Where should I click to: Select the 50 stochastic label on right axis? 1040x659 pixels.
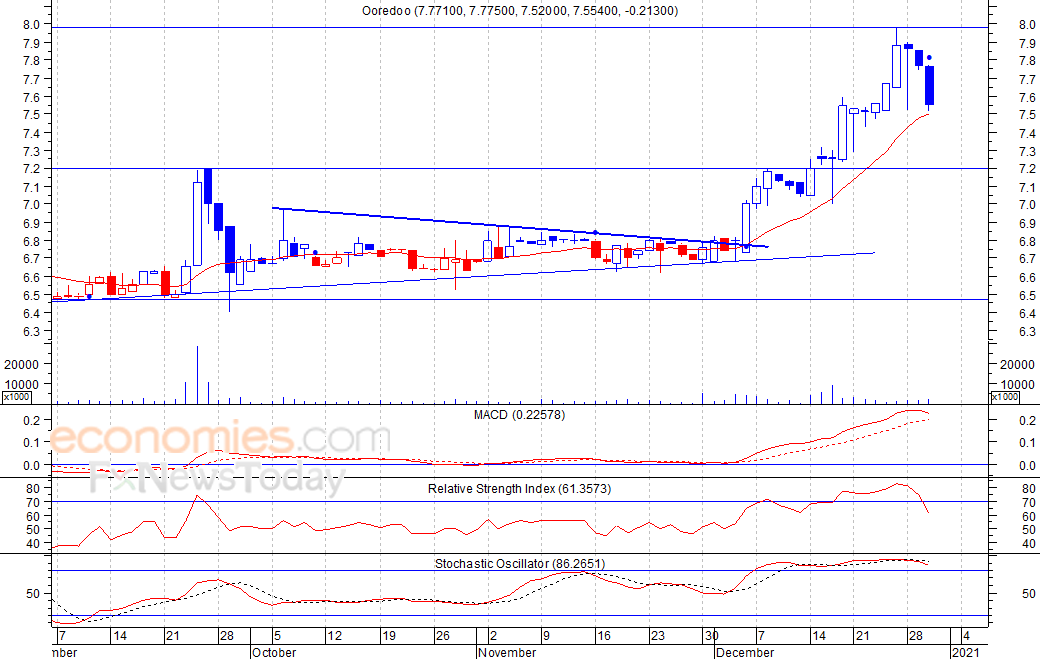(1029, 593)
